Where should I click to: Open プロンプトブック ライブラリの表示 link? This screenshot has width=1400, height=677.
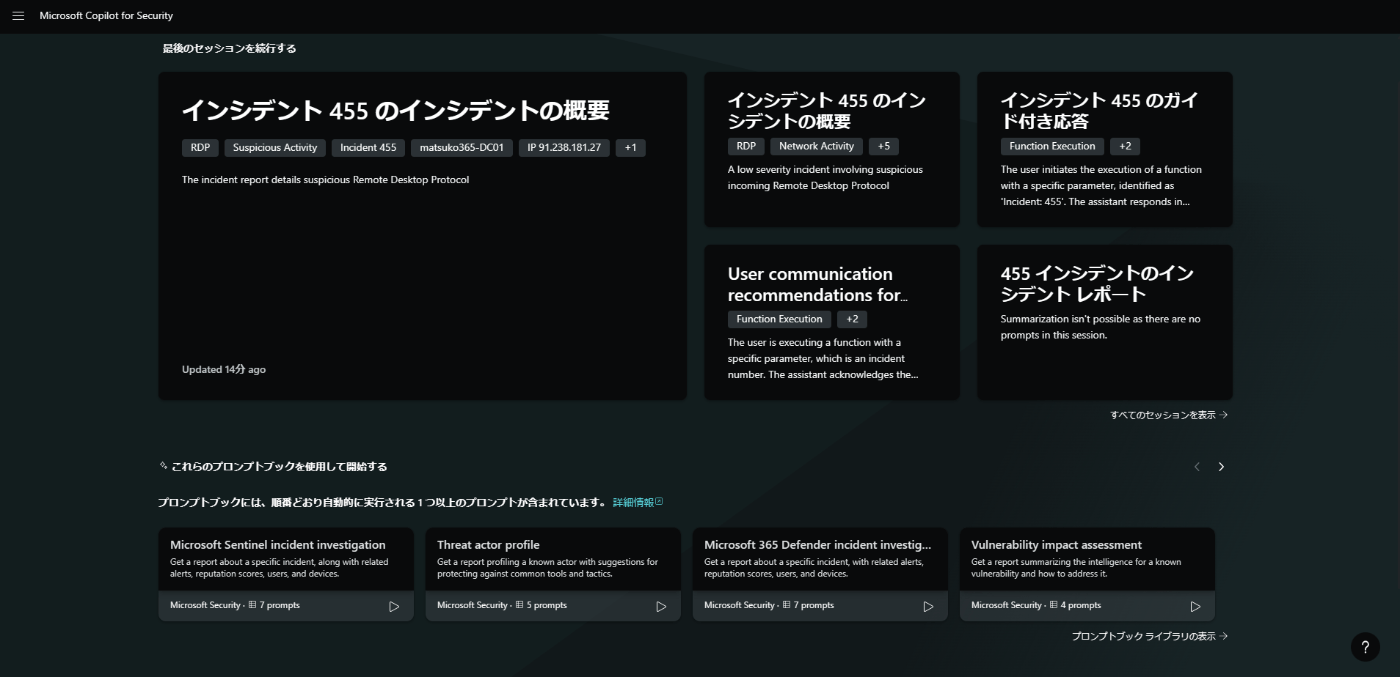coord(1150,636)
